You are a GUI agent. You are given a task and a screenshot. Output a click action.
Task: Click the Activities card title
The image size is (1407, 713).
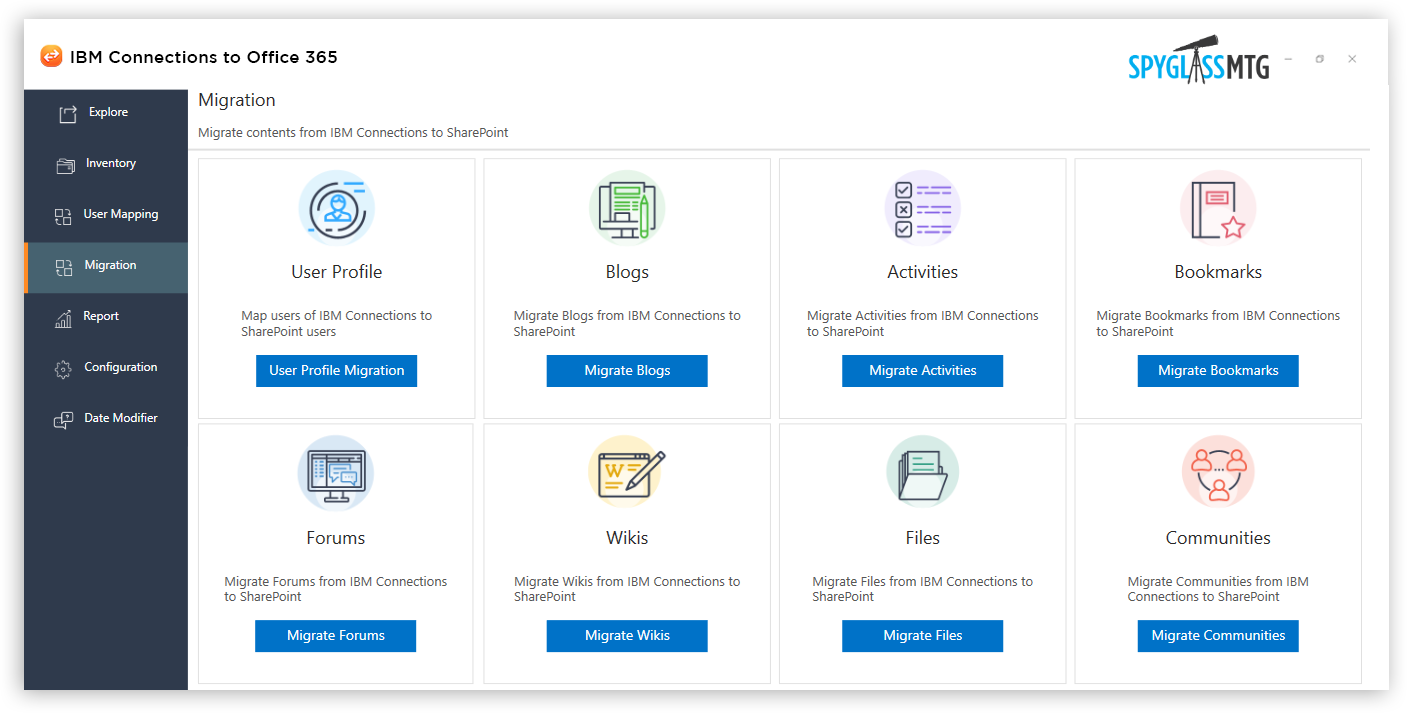[x=922, y=272]
